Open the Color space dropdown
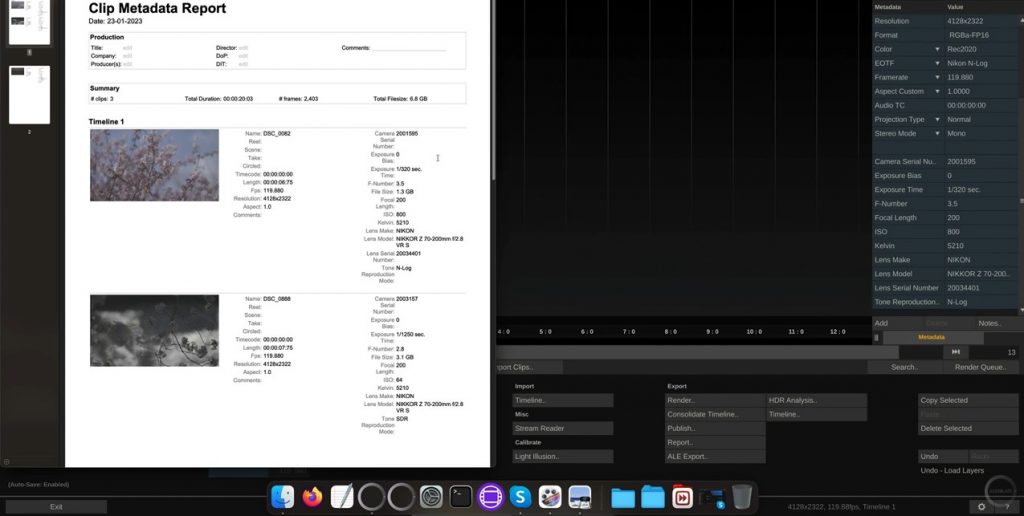Viewport: 1024px width, 516px height. coord(937,49)
